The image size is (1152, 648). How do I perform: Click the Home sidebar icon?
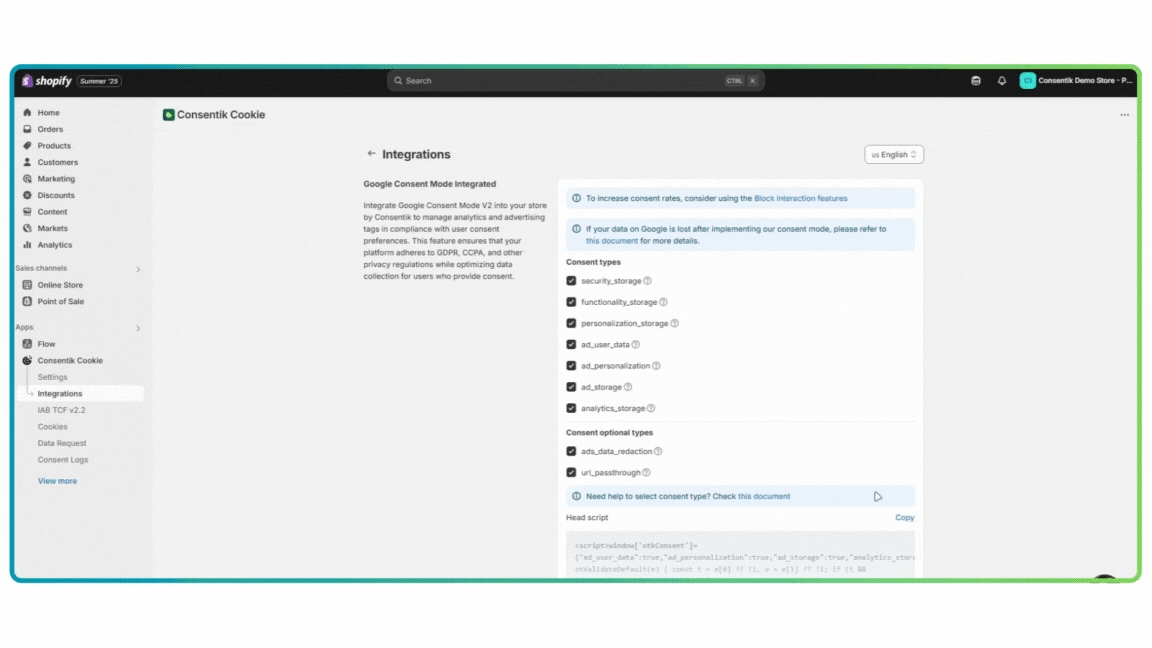pyautogui.click(x=27, y=112)
